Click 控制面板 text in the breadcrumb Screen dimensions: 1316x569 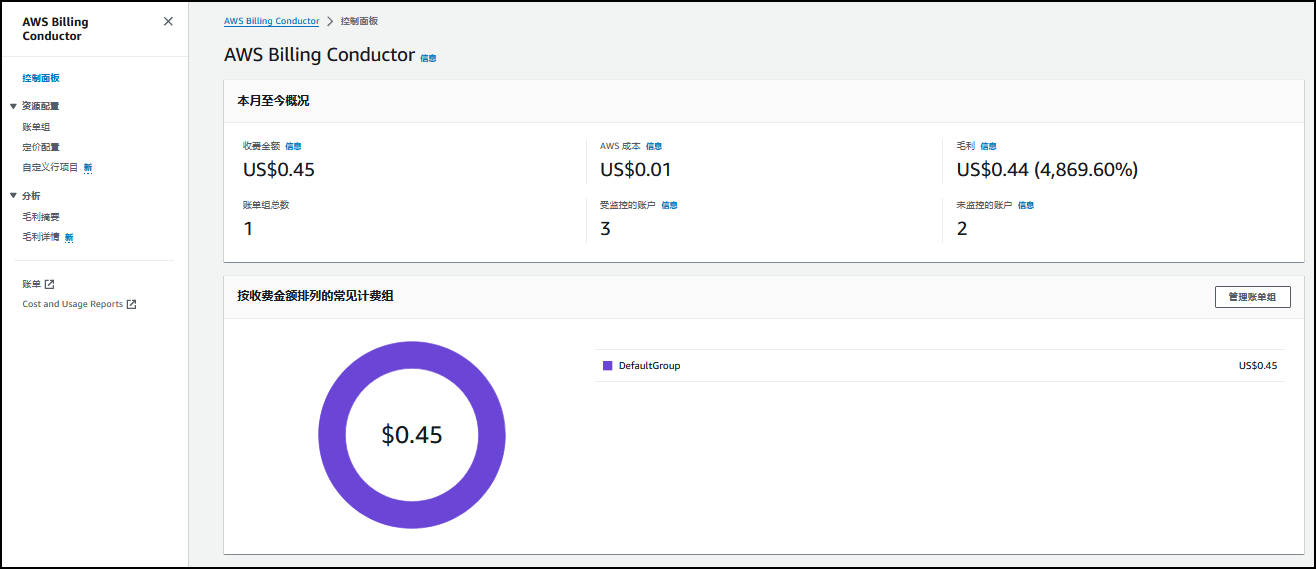(359, 21)
